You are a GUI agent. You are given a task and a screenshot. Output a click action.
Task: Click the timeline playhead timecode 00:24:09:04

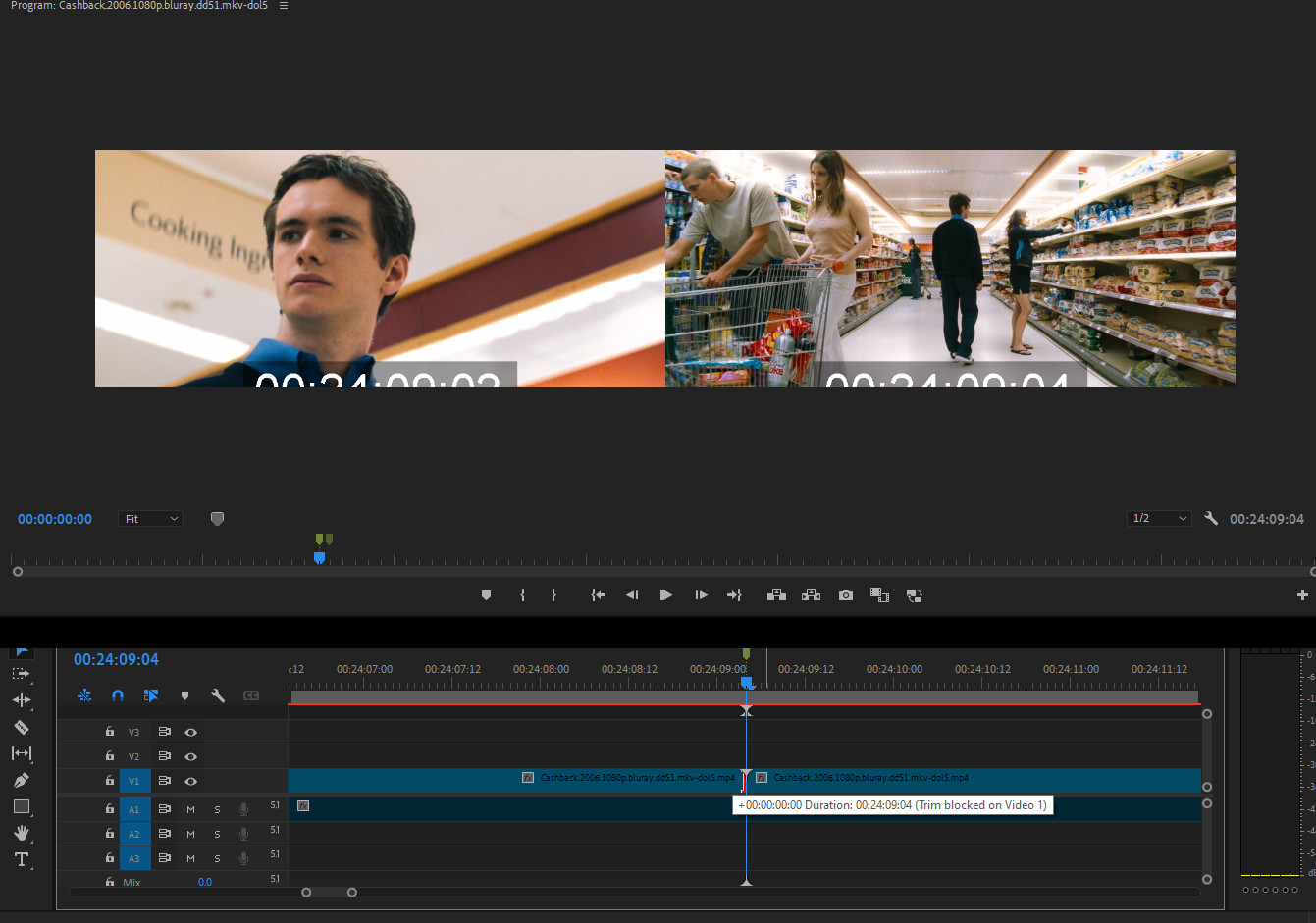[116, 660]
